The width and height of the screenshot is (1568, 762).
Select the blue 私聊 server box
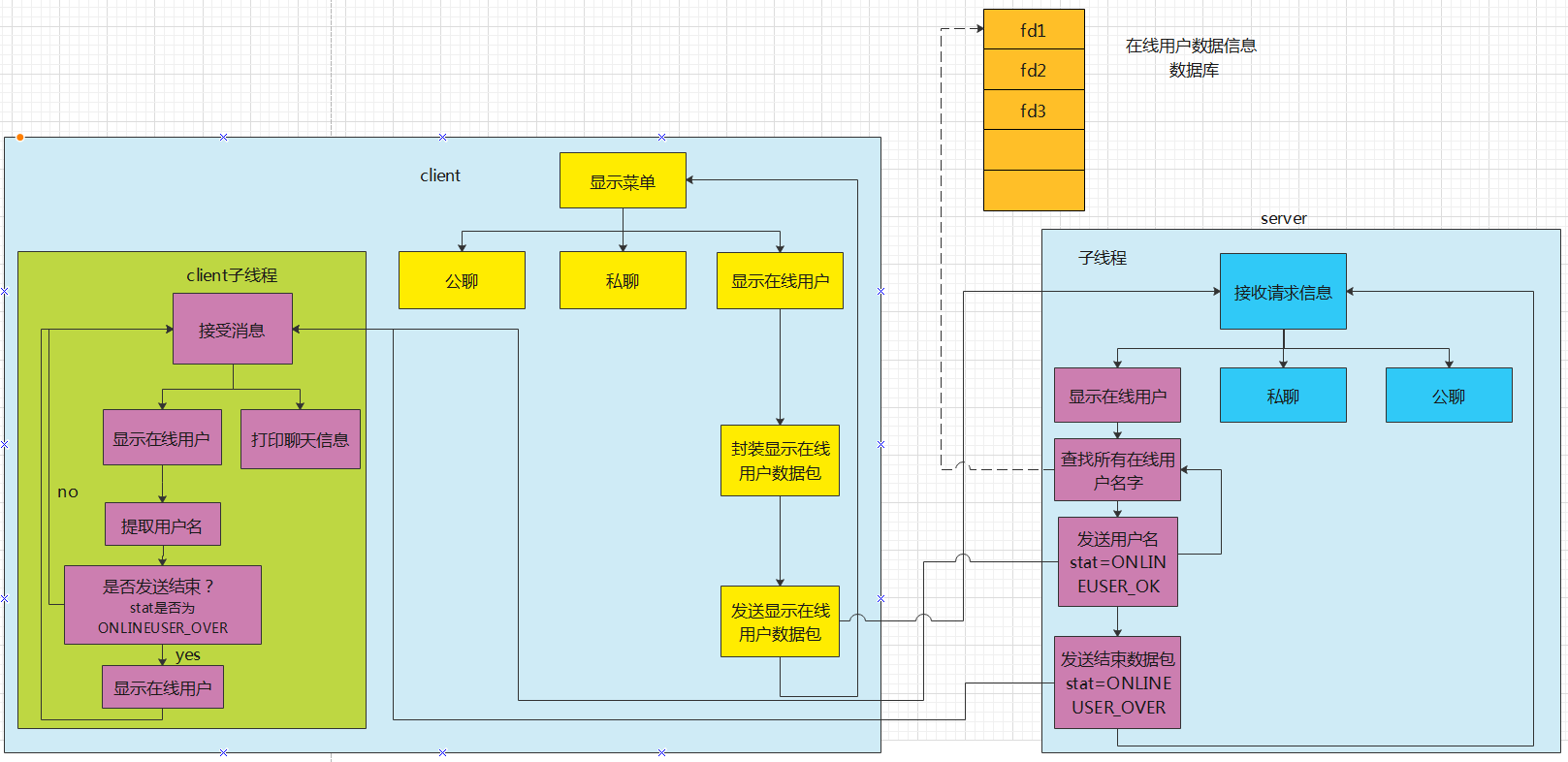click(x=1283, y=396)
